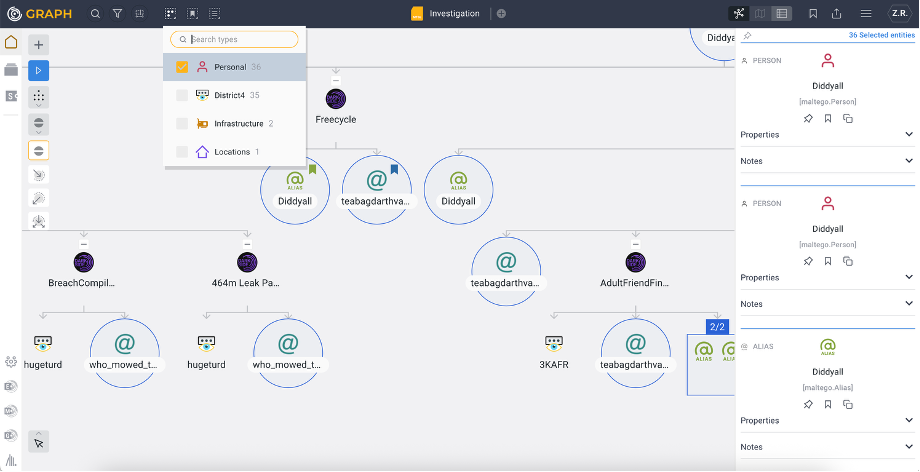920x472 pixels.
Task: Click the select bookmarked entities icon
Action: tap(192, 14)
